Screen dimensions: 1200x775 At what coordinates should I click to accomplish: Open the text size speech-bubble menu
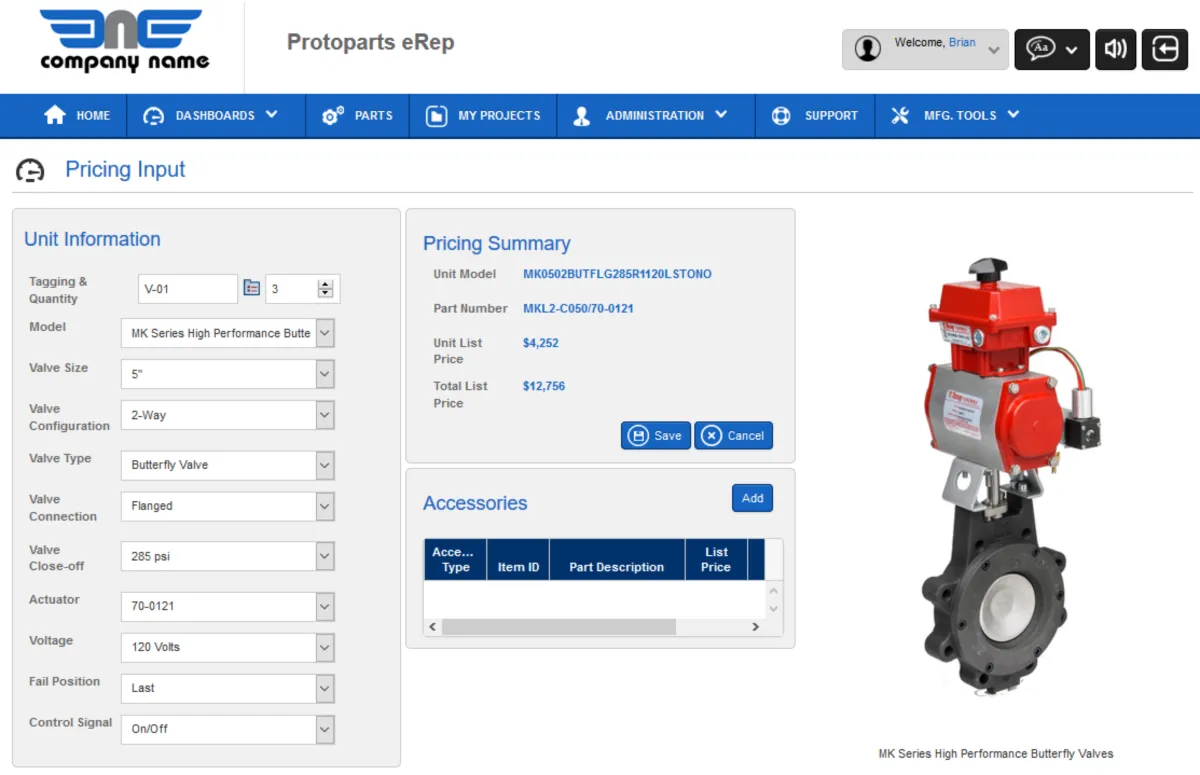(x=1051, y=49)
